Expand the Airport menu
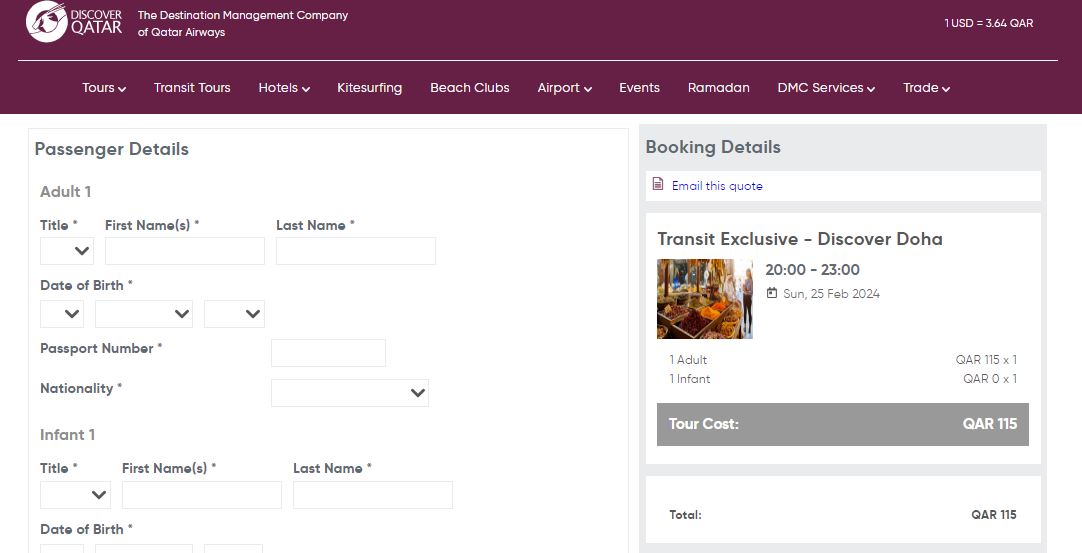This screenshot has height=553, width=1082. (x=564, y=88)
